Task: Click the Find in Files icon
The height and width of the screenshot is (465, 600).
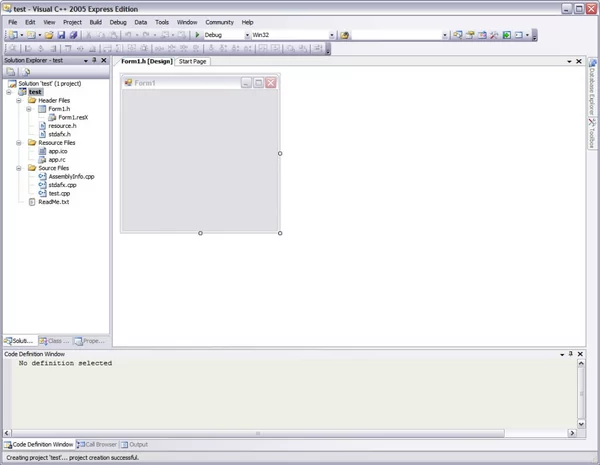Action: coord(345,35)
